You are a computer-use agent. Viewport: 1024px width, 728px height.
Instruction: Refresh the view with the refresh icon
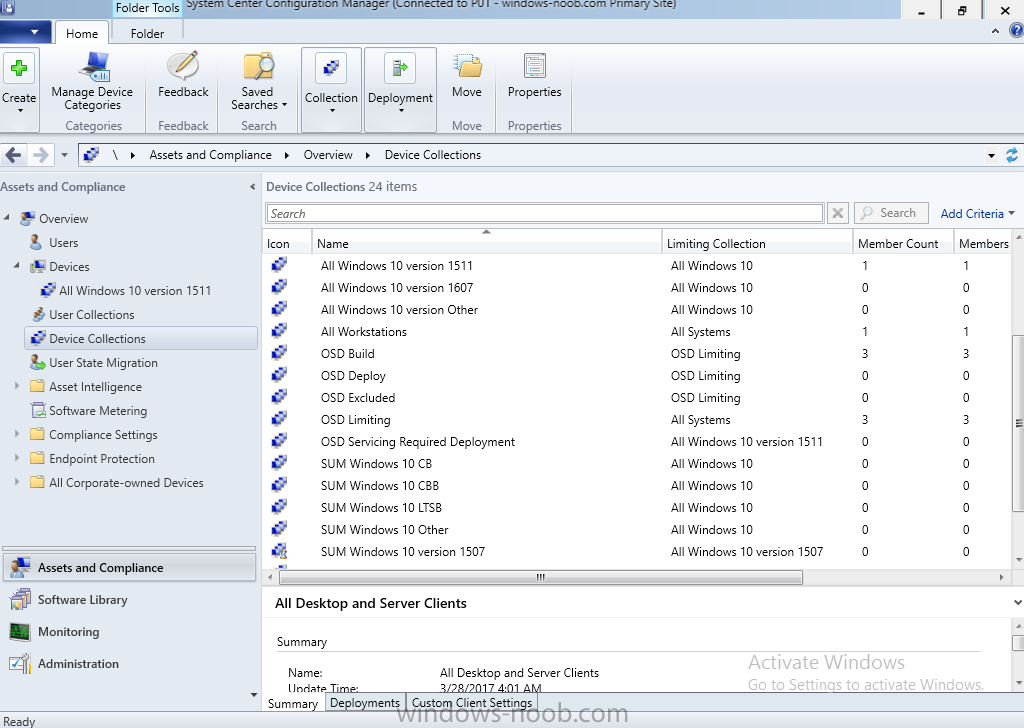[x=1012, y=155]
